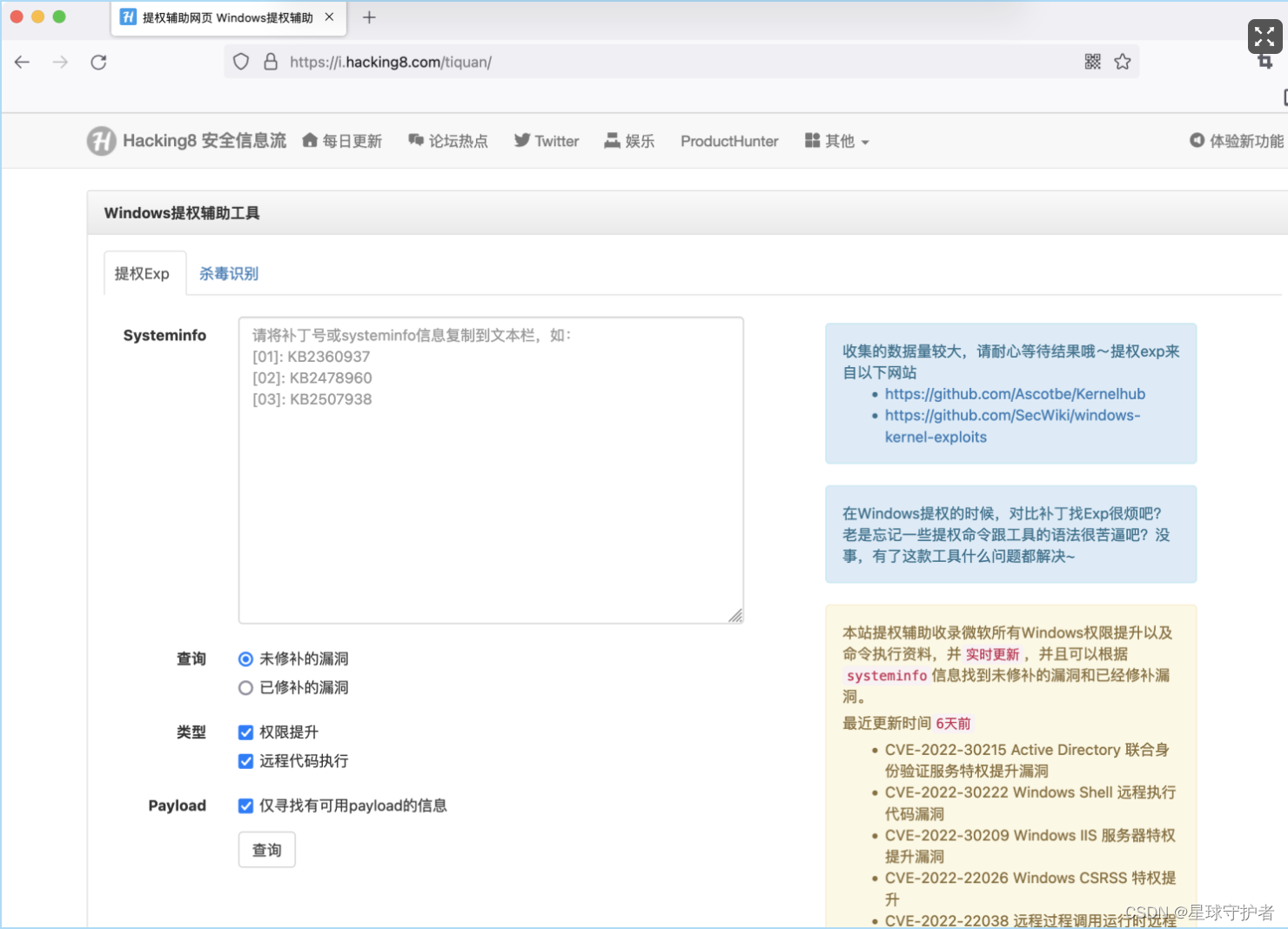1288x929 pixels.
Task: Bookmark page with the star icon
Action: tap(1123, 62)
